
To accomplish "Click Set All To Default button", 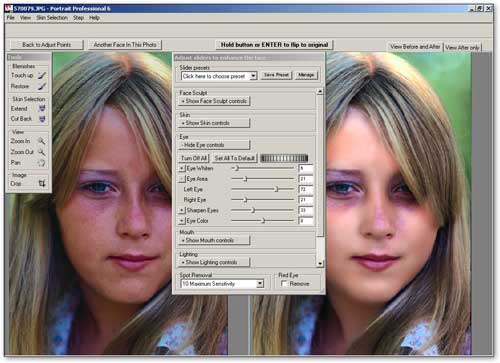I will (x=235, y=158).
